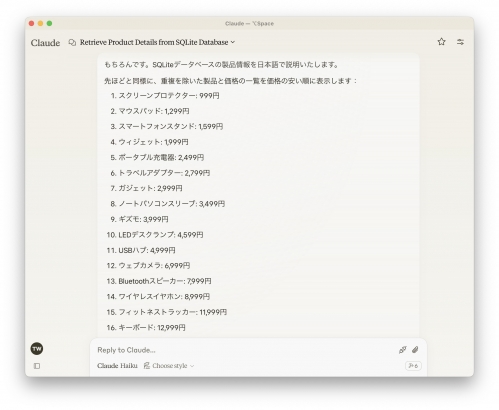The image size is (499, 410).
Task: Click the chevron after SQLite Database title
Action: 233,42
